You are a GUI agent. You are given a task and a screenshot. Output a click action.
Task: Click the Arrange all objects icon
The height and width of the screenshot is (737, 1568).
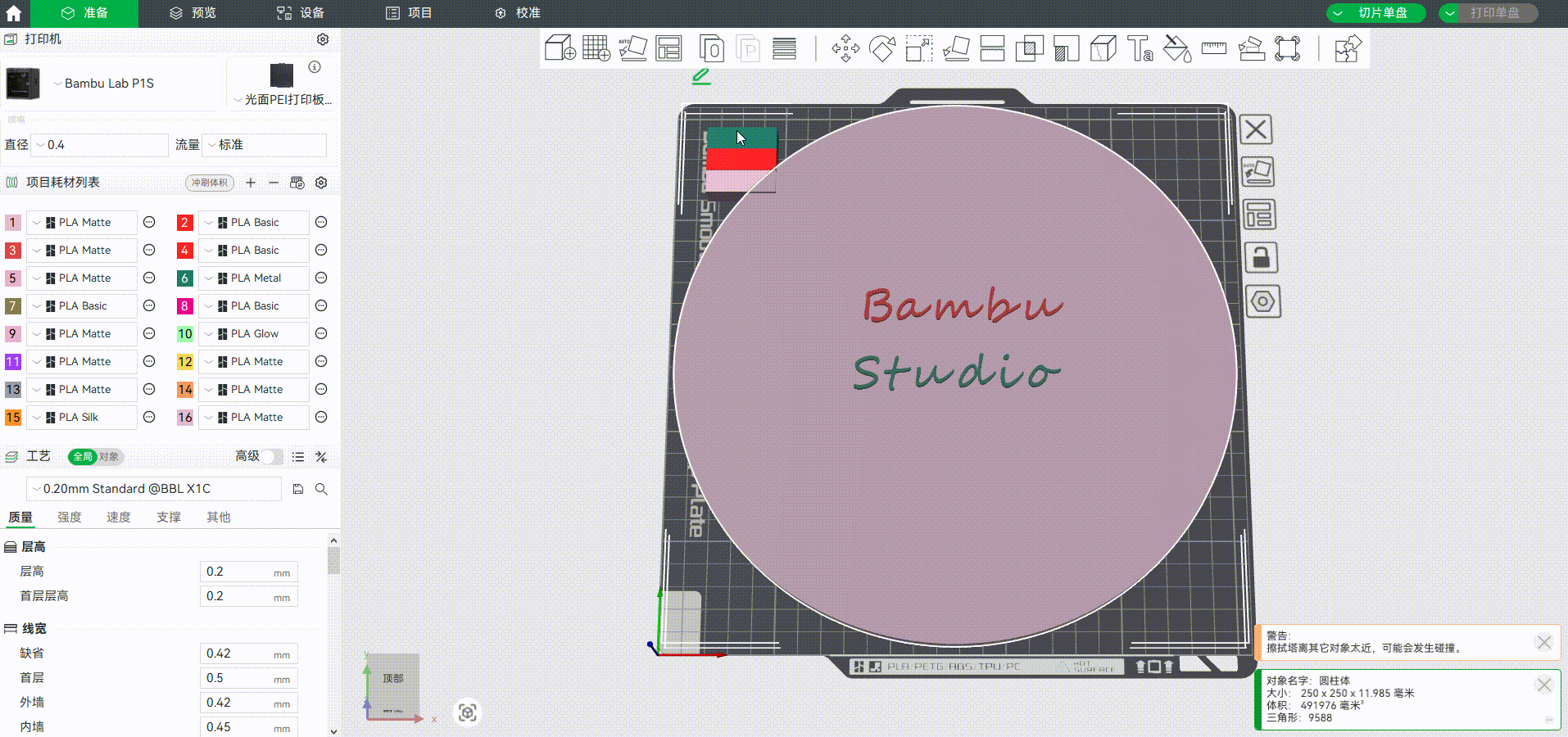click(668, 48)
